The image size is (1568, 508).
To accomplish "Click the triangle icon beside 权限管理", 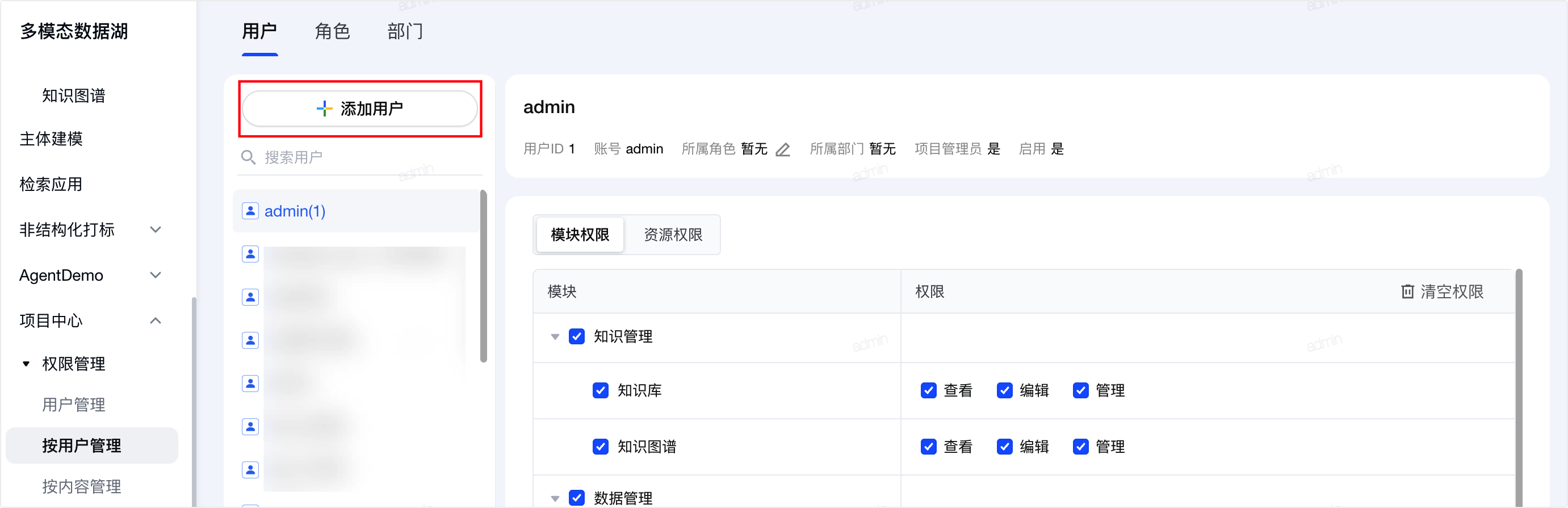I will [26, 364].
